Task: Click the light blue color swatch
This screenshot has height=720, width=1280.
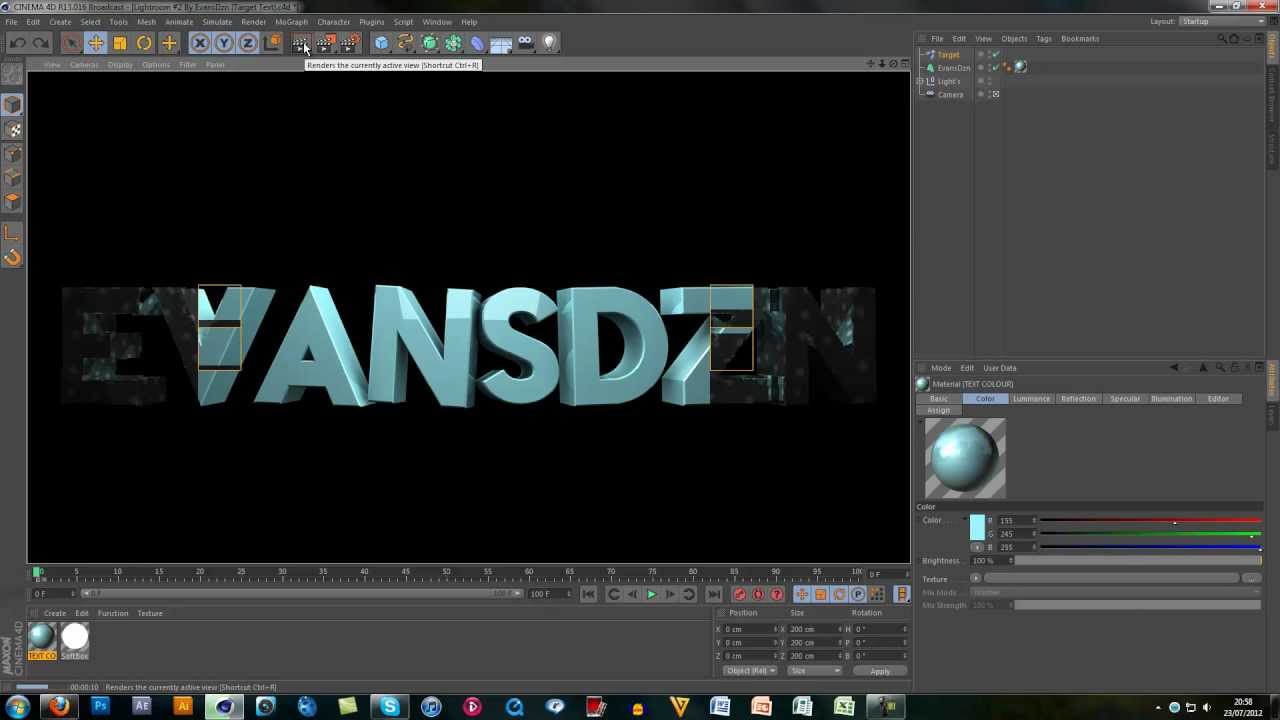Action: click(977, 528)
